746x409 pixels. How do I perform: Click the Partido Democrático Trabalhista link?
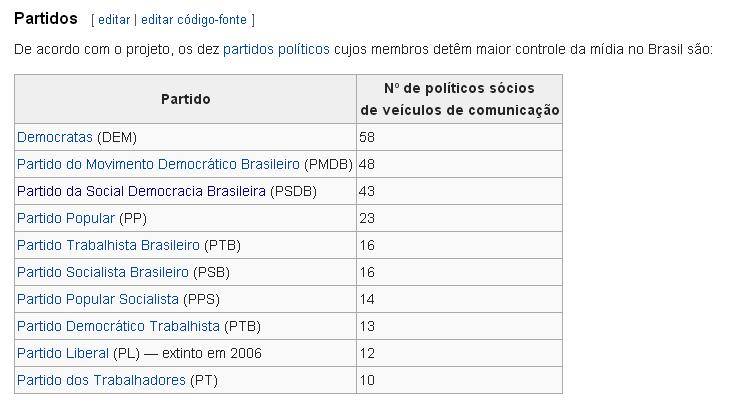(x=118, y=325)
